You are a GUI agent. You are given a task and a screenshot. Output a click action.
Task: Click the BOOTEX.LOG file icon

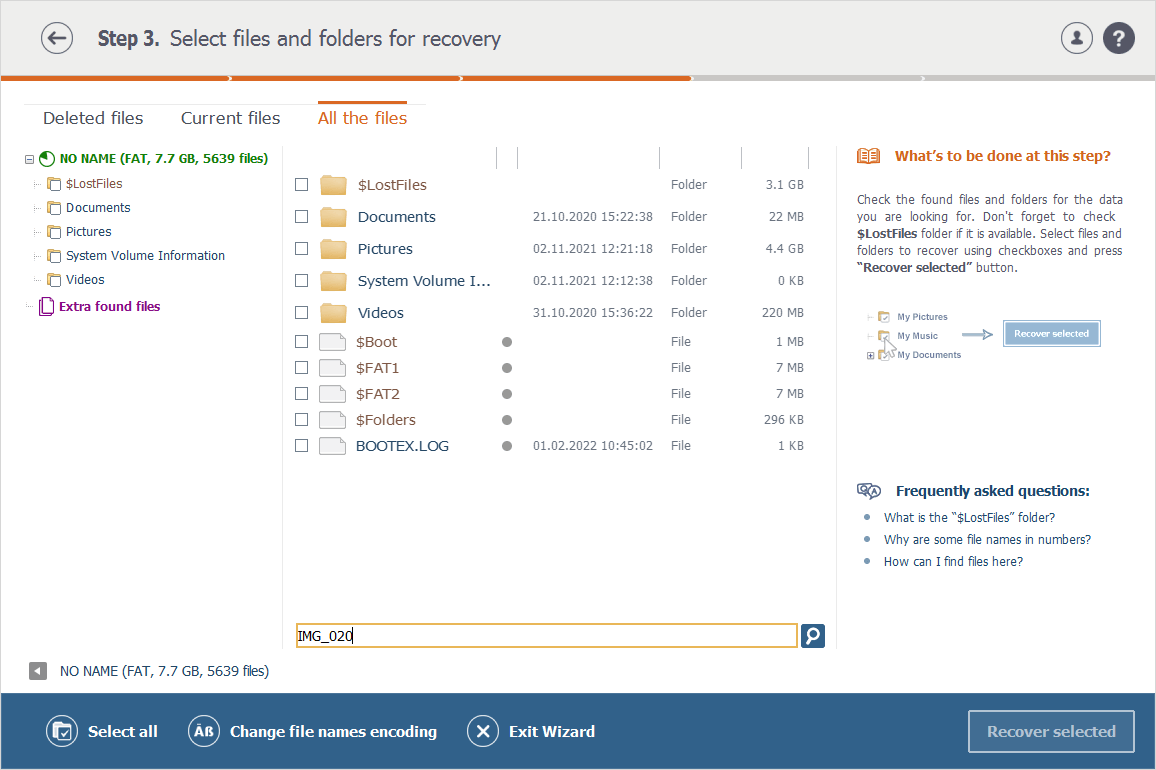point(332,445)
